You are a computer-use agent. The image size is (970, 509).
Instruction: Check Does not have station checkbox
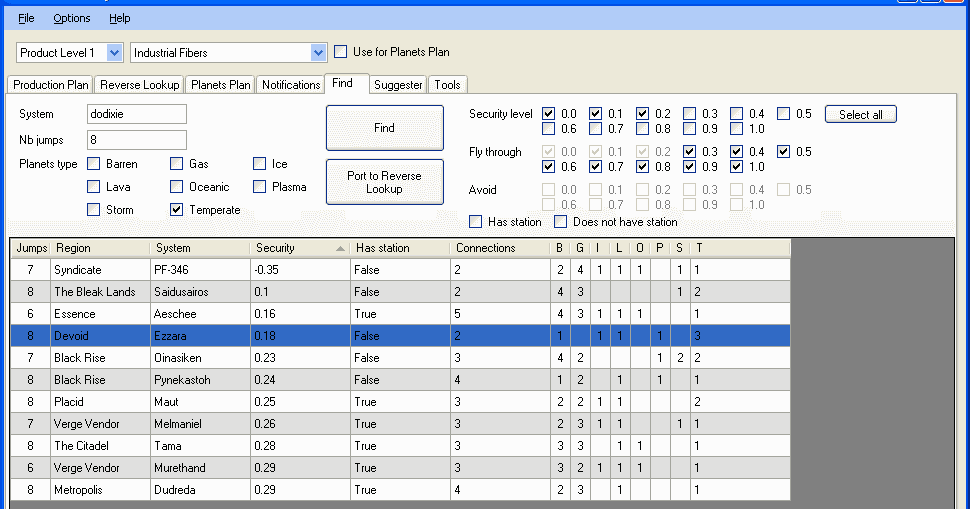(x=560, y=221)
